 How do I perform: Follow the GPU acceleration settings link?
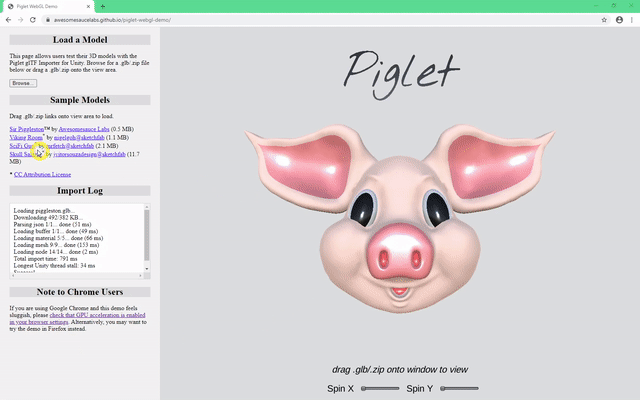(x=78, y=318)
